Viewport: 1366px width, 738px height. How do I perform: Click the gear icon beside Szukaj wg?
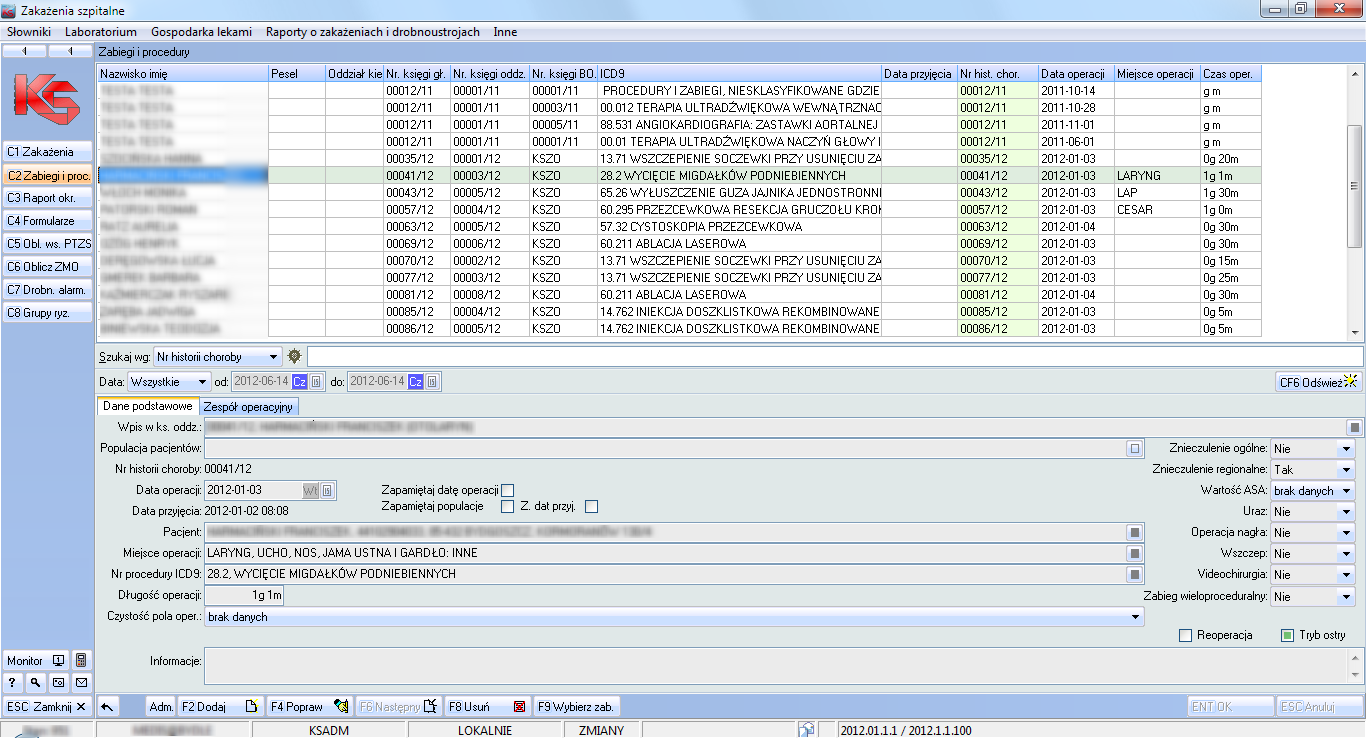[x=294, y=356]
